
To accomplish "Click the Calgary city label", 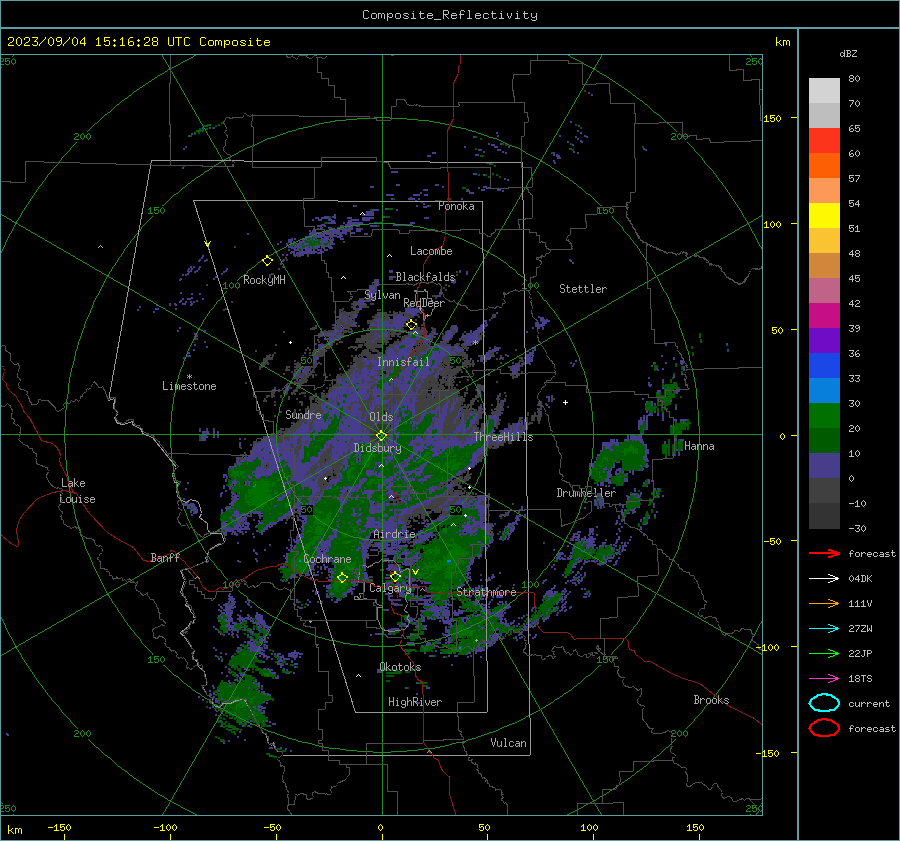I will point(390,588).
